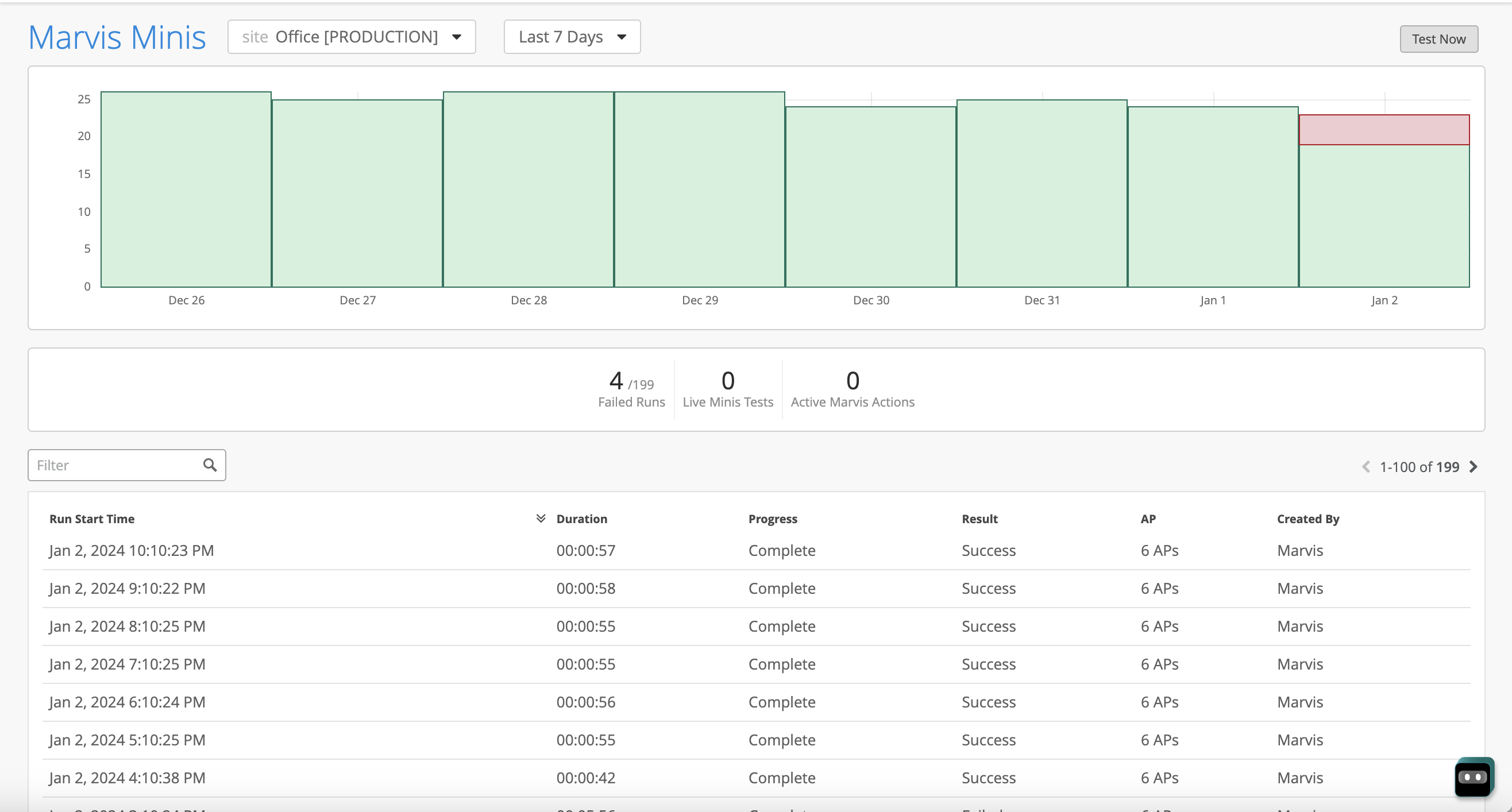
Task: Click the Dec 26 green bar
Action: coord(186,190)
